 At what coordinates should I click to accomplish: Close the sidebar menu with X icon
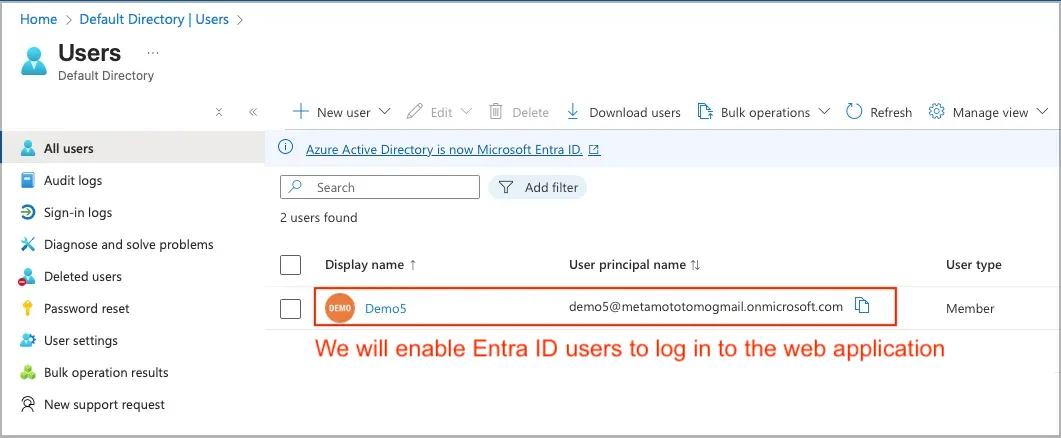click(x=219, y=113)
